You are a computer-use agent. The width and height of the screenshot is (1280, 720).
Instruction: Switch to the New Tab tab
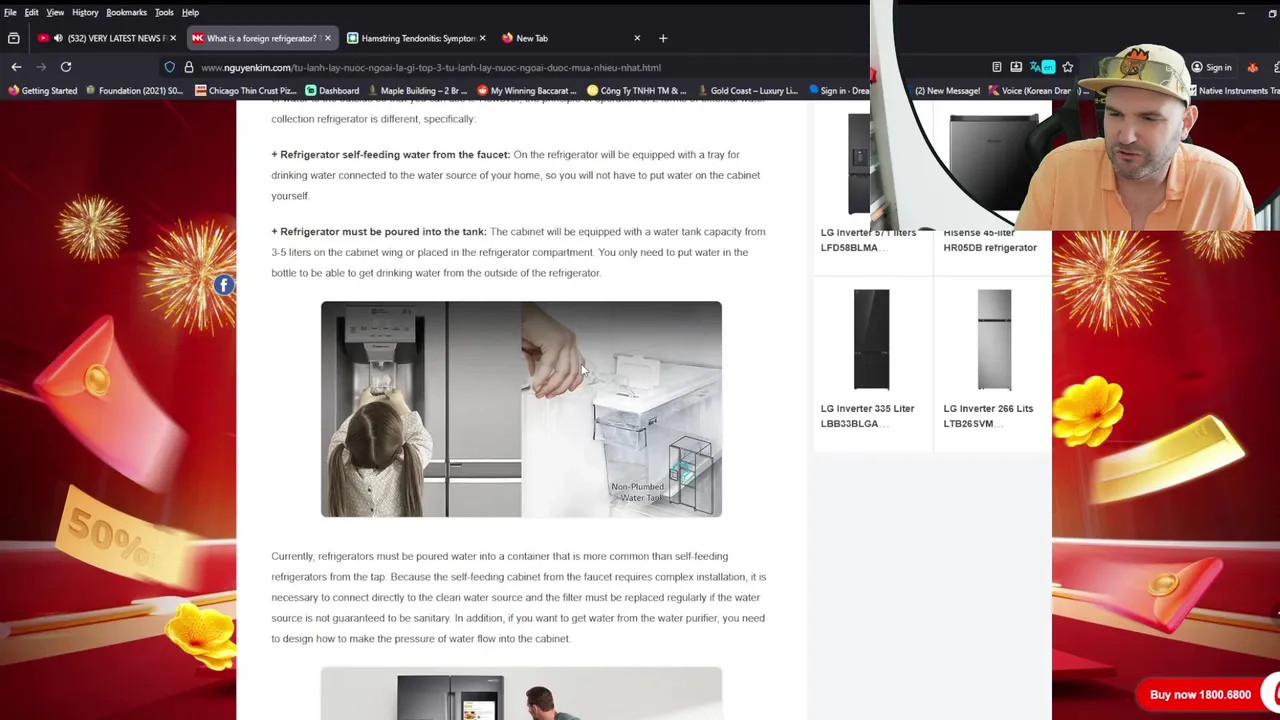[570, 38]
